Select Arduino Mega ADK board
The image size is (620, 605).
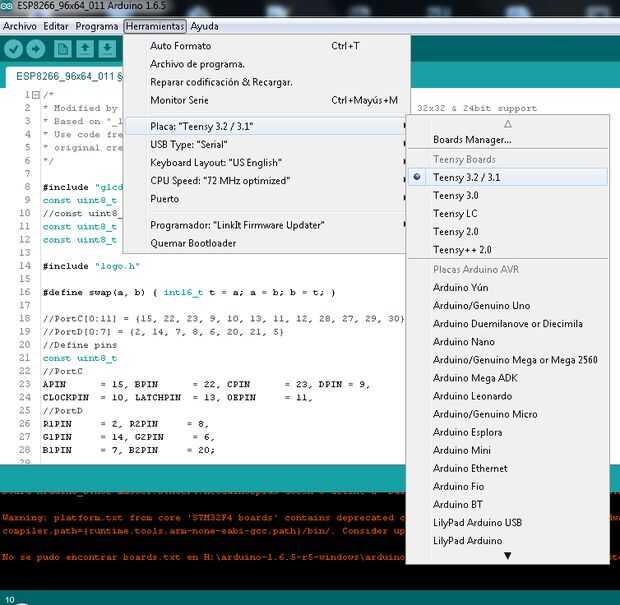pos(508,378)
